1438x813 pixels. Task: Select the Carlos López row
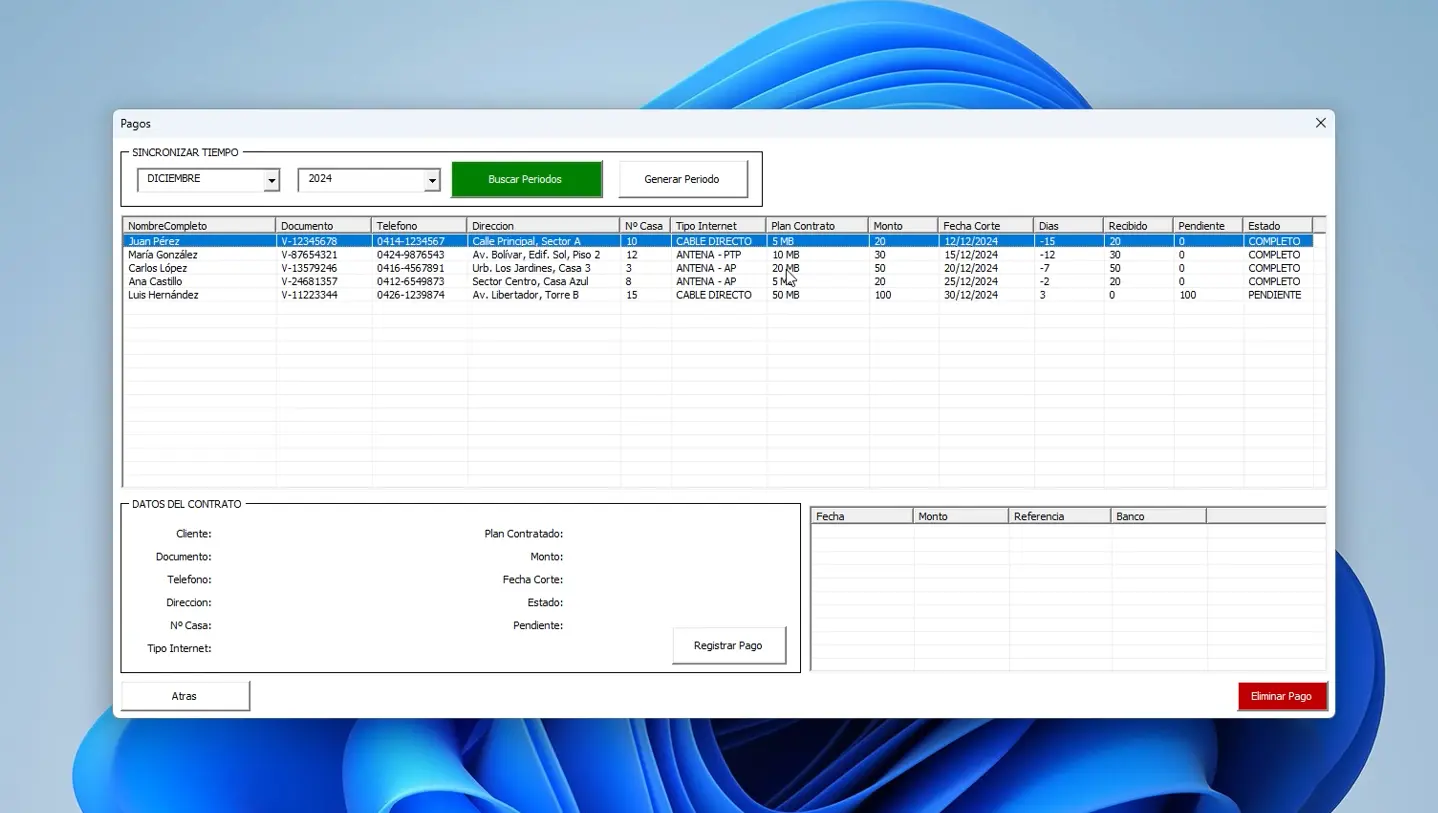[717, 268]
